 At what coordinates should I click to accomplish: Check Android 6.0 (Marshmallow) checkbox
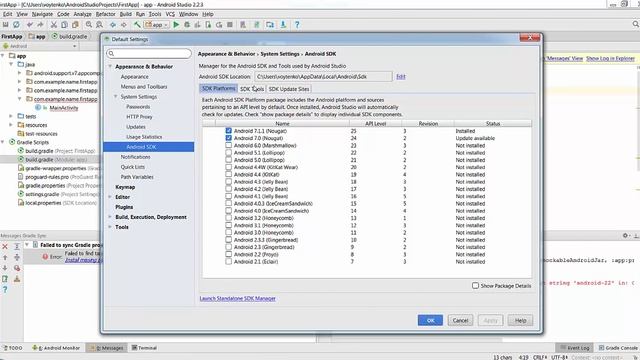click(x=229, y=145)
